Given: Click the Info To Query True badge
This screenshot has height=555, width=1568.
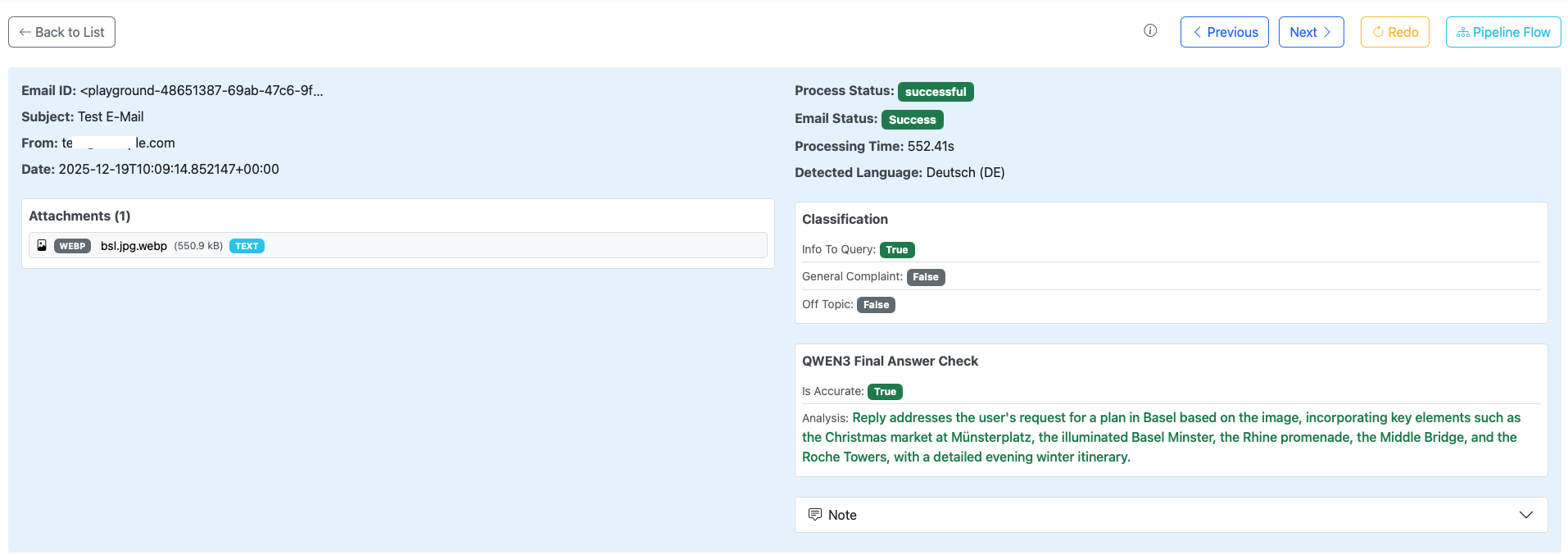Looking at the screenshot, I should (896, 250).
